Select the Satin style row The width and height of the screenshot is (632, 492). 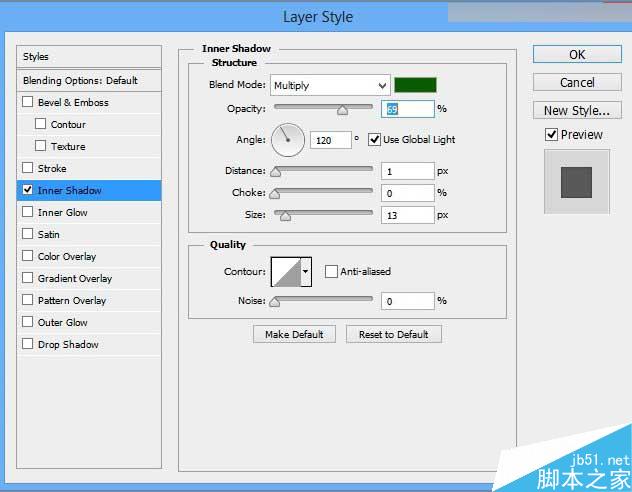pos(89,235)
